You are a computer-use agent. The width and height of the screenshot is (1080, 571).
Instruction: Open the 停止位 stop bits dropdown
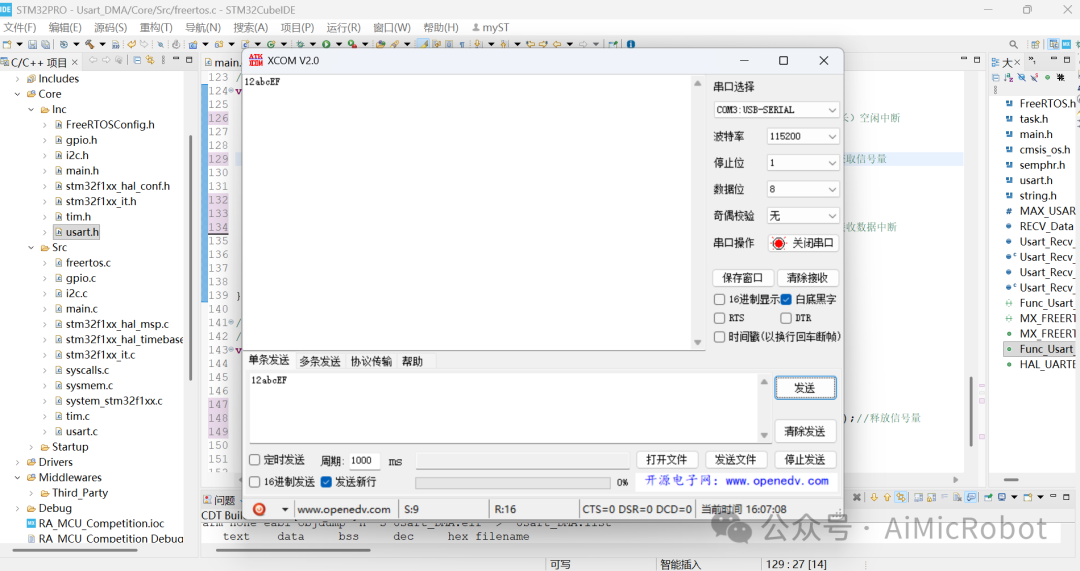(802, 163)
